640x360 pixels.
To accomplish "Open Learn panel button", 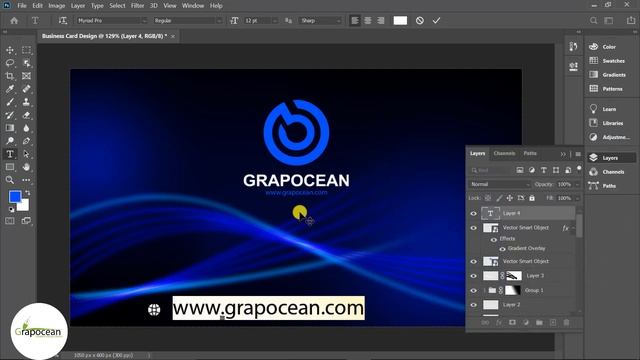I will [x=603, y=109].
